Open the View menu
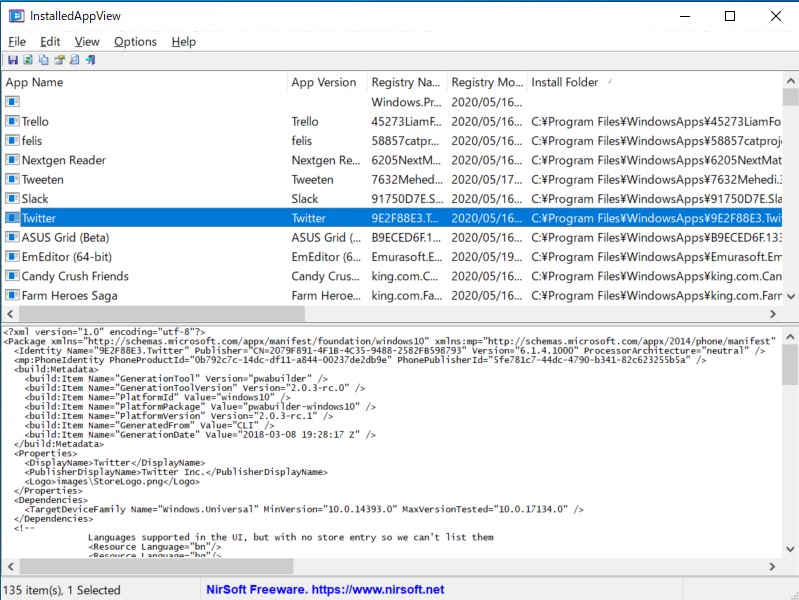The height and width of the screenshot is (600, 799). click(x=87, y=42)
